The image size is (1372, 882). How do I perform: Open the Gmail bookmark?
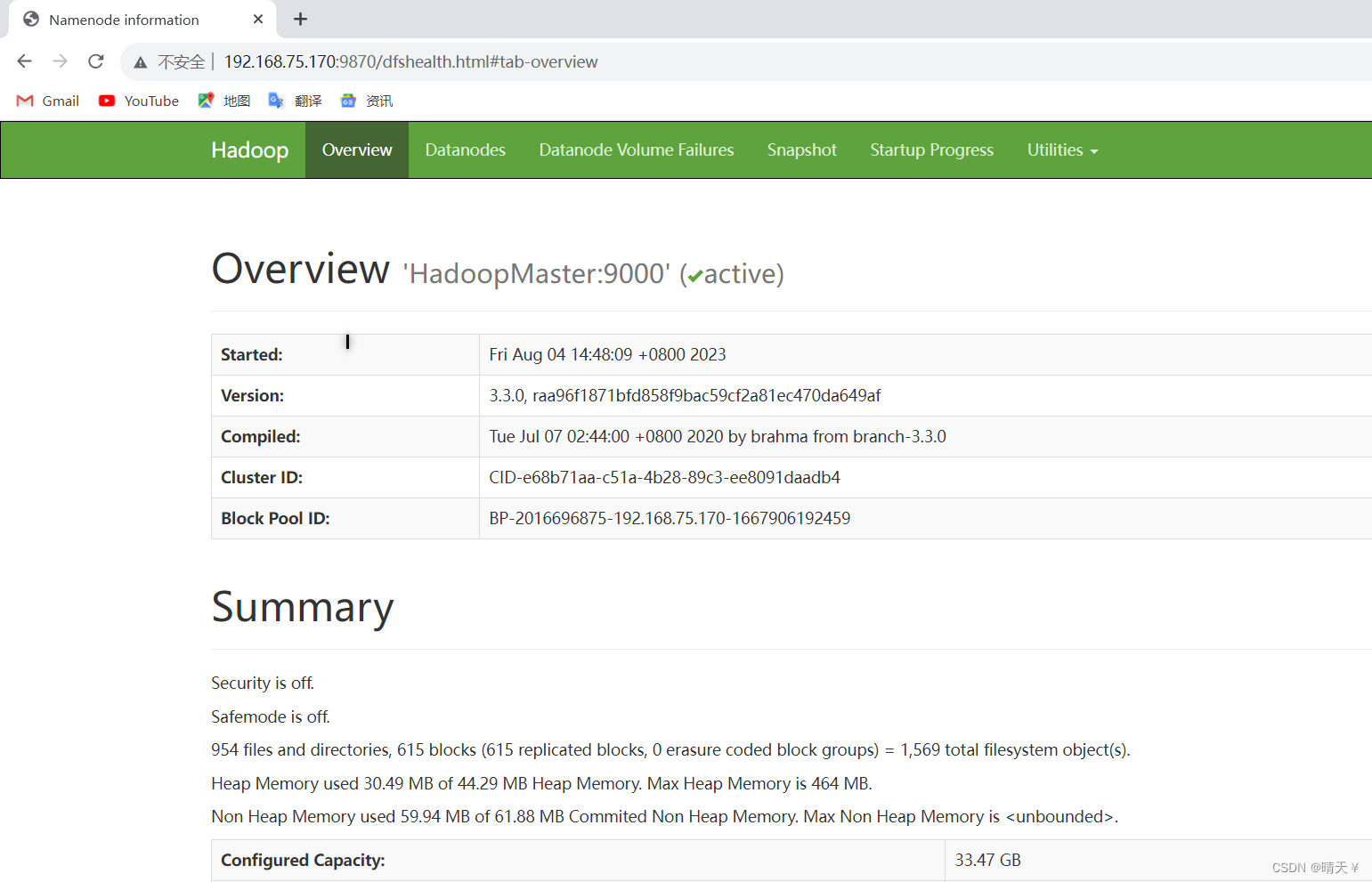48,101
